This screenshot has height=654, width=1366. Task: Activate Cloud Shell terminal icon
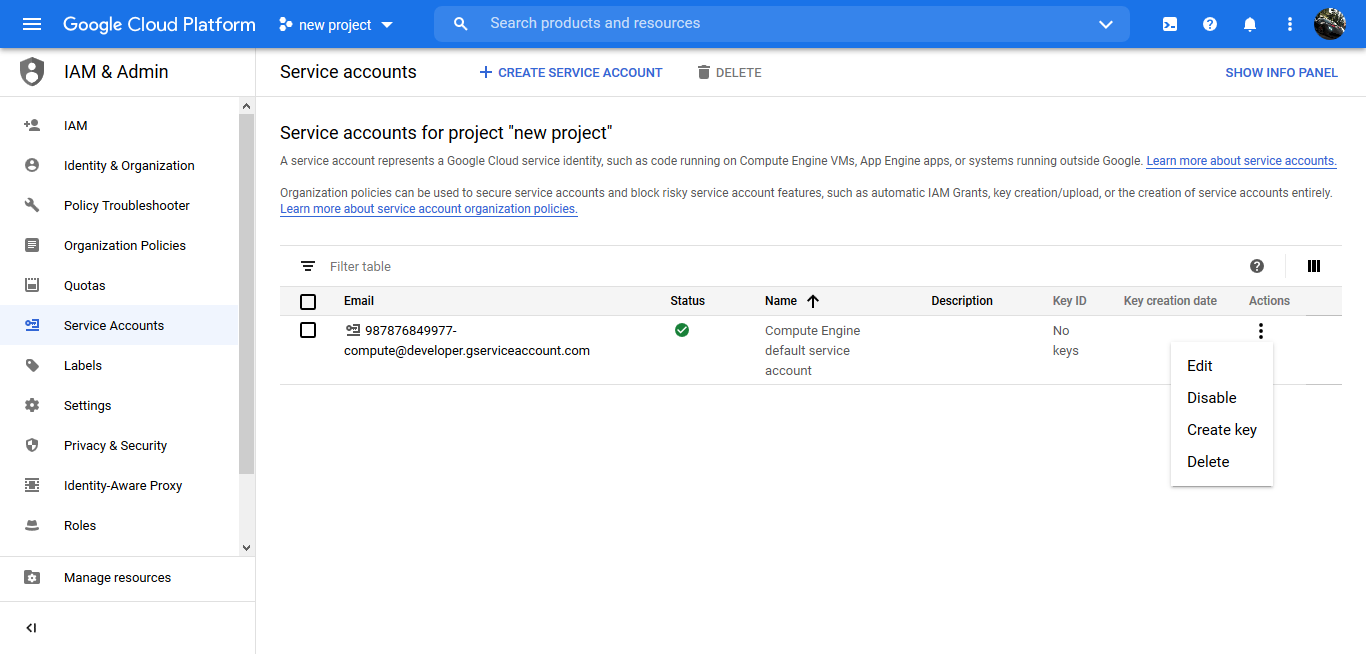click(x=1170, y=24)
